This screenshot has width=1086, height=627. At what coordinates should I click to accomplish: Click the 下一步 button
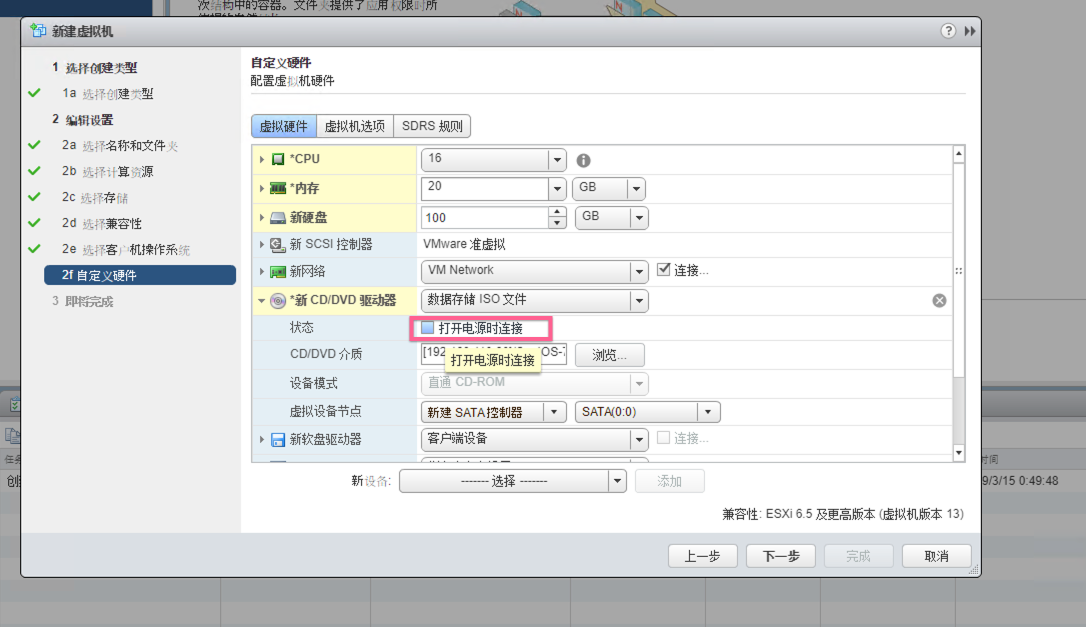780,556
